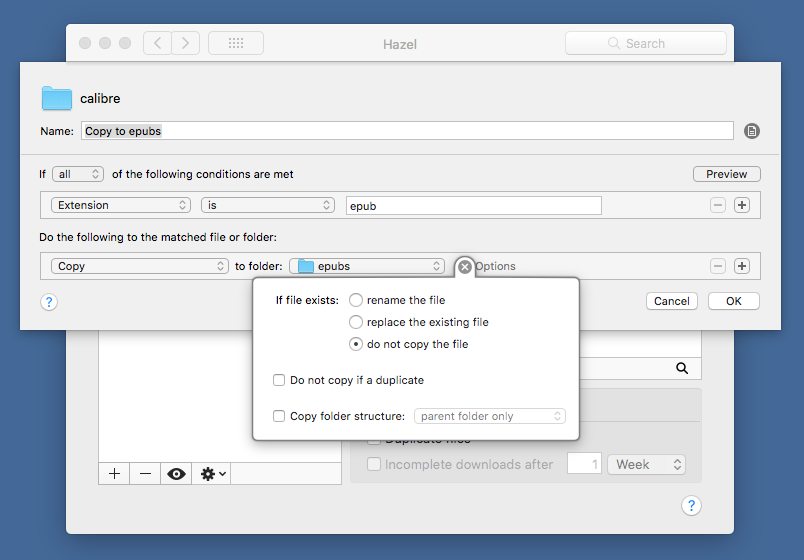The height and width of the screenshot is (560, 804).
Task: Add a new condition with plus button
Action: 742,205
